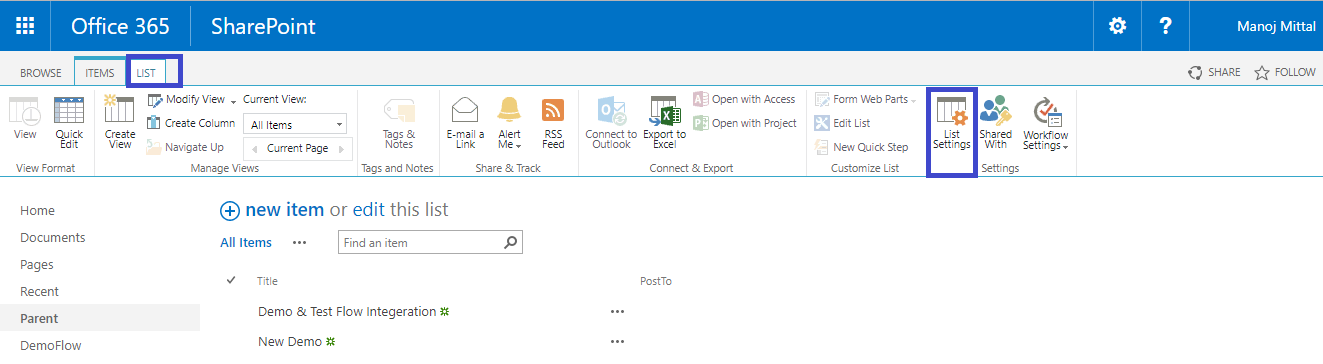
Task: Expand the Modify View dropdown arrow
Action: click(233, 101)
